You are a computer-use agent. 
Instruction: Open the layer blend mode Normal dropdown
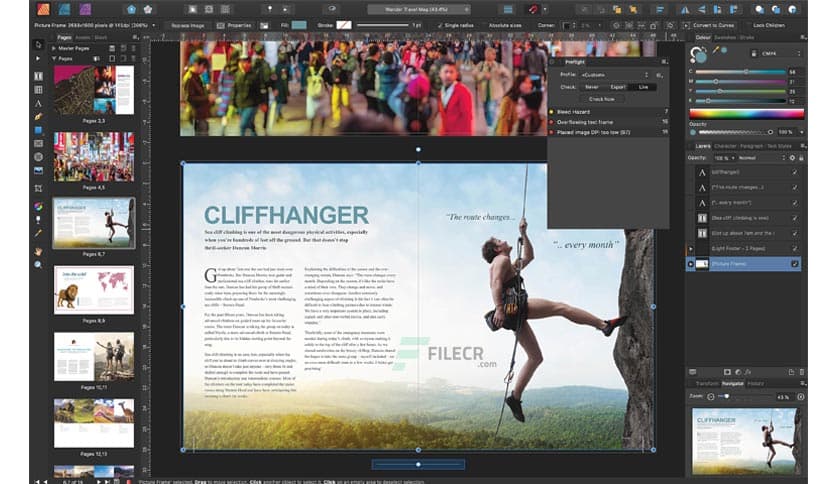[761, 158]
